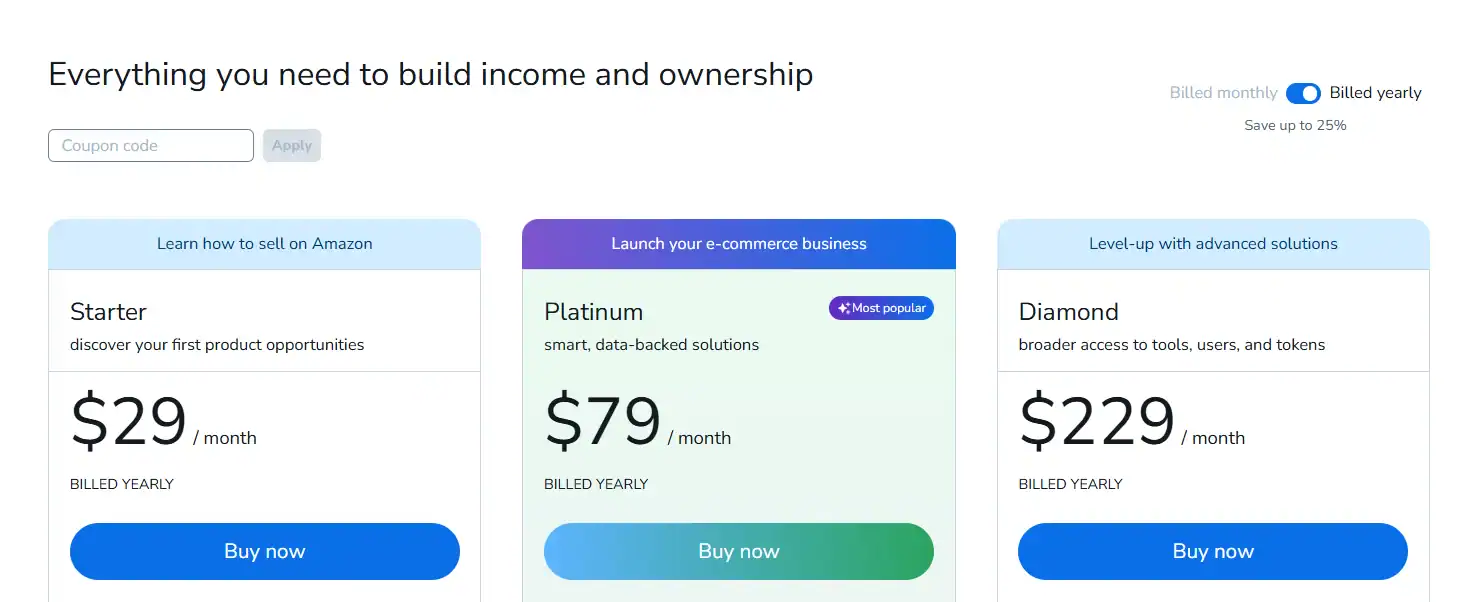Click the Level-up with advanced solutions header

pos(1213,244)
